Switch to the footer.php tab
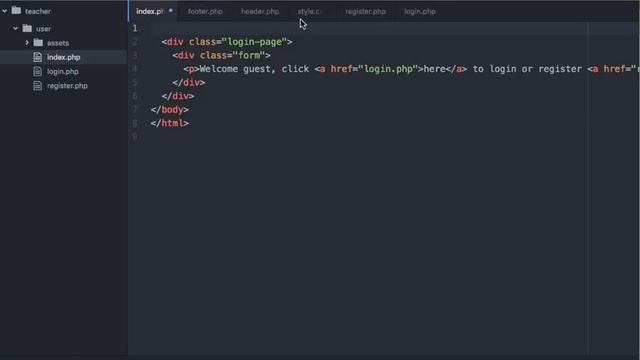Image resolution: width=640 pixels, height=360 pixels. tap(205, 11)
